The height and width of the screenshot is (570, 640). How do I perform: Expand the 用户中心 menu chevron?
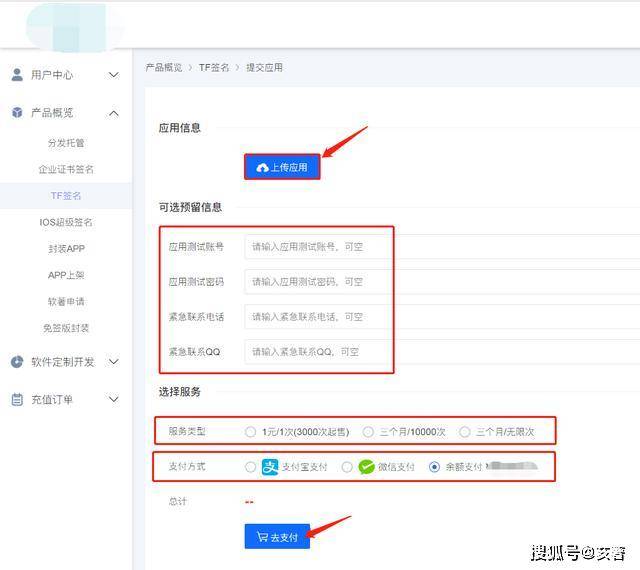(x=114, y=75)
